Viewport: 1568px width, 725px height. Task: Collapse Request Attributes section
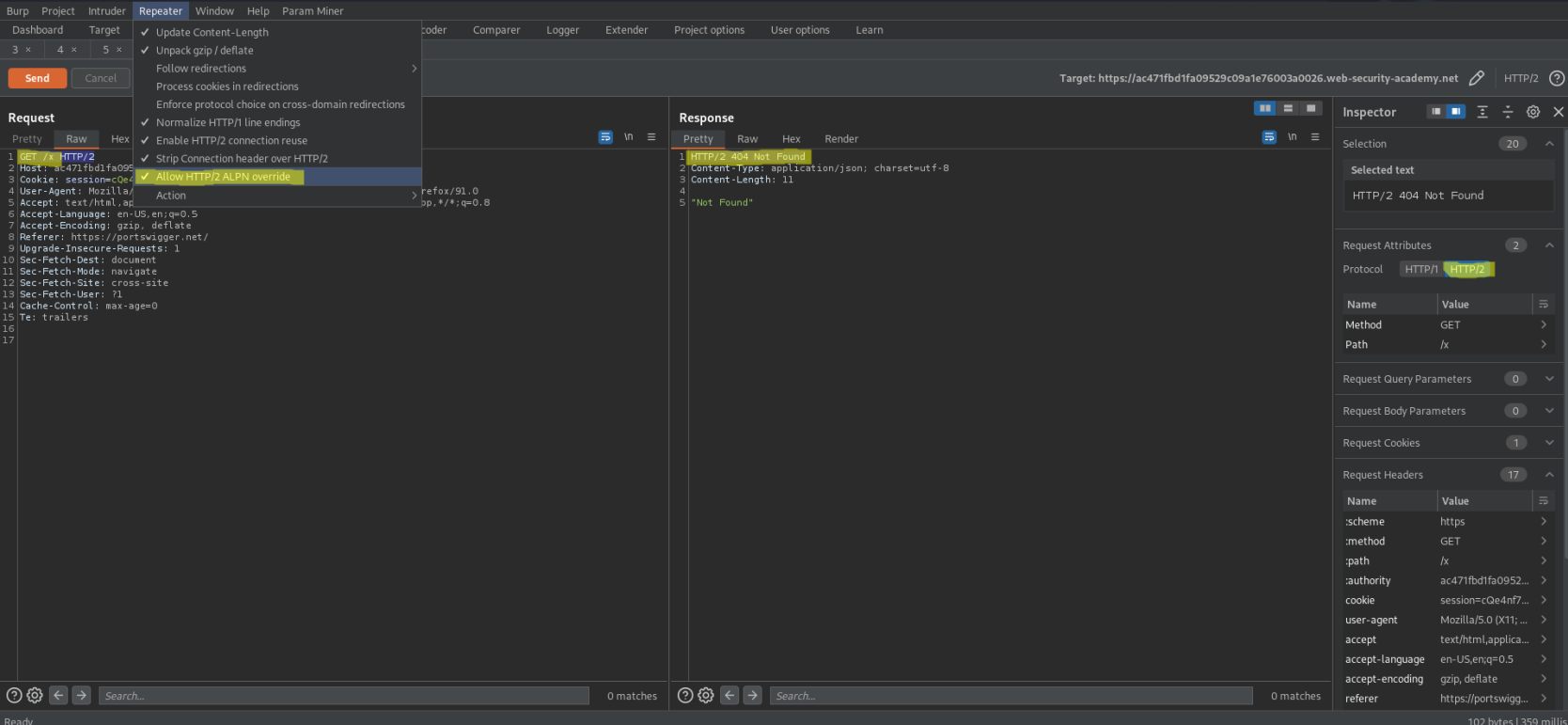[1549, 245]
